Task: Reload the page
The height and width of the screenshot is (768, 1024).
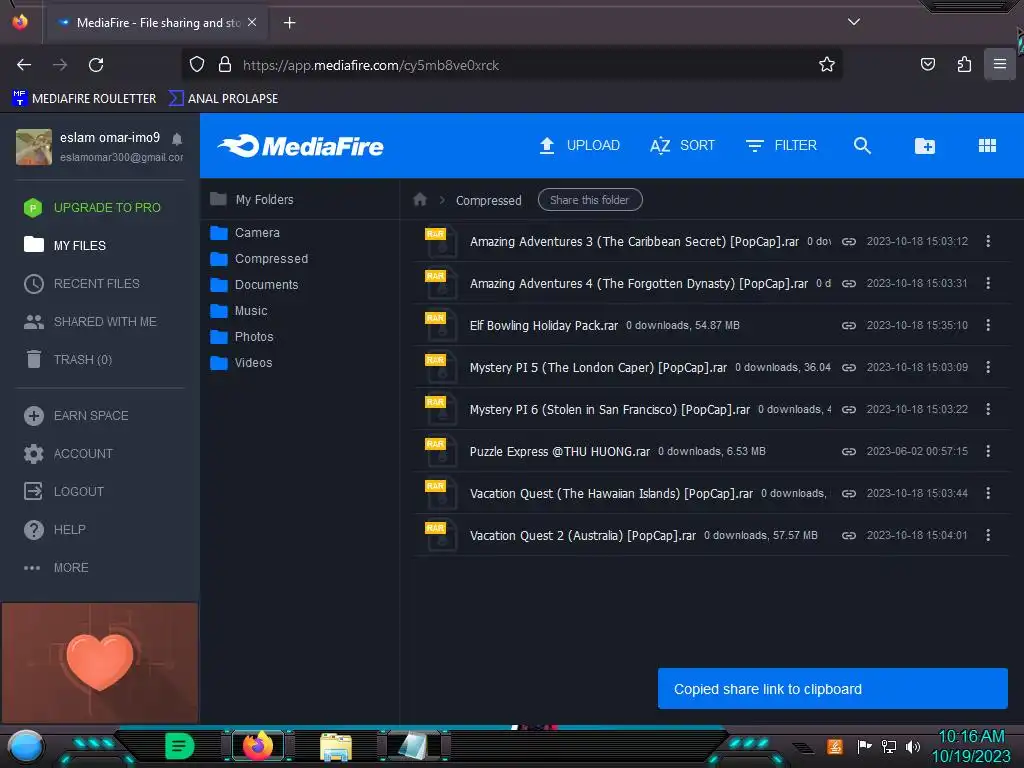Action: pos(96,65)
